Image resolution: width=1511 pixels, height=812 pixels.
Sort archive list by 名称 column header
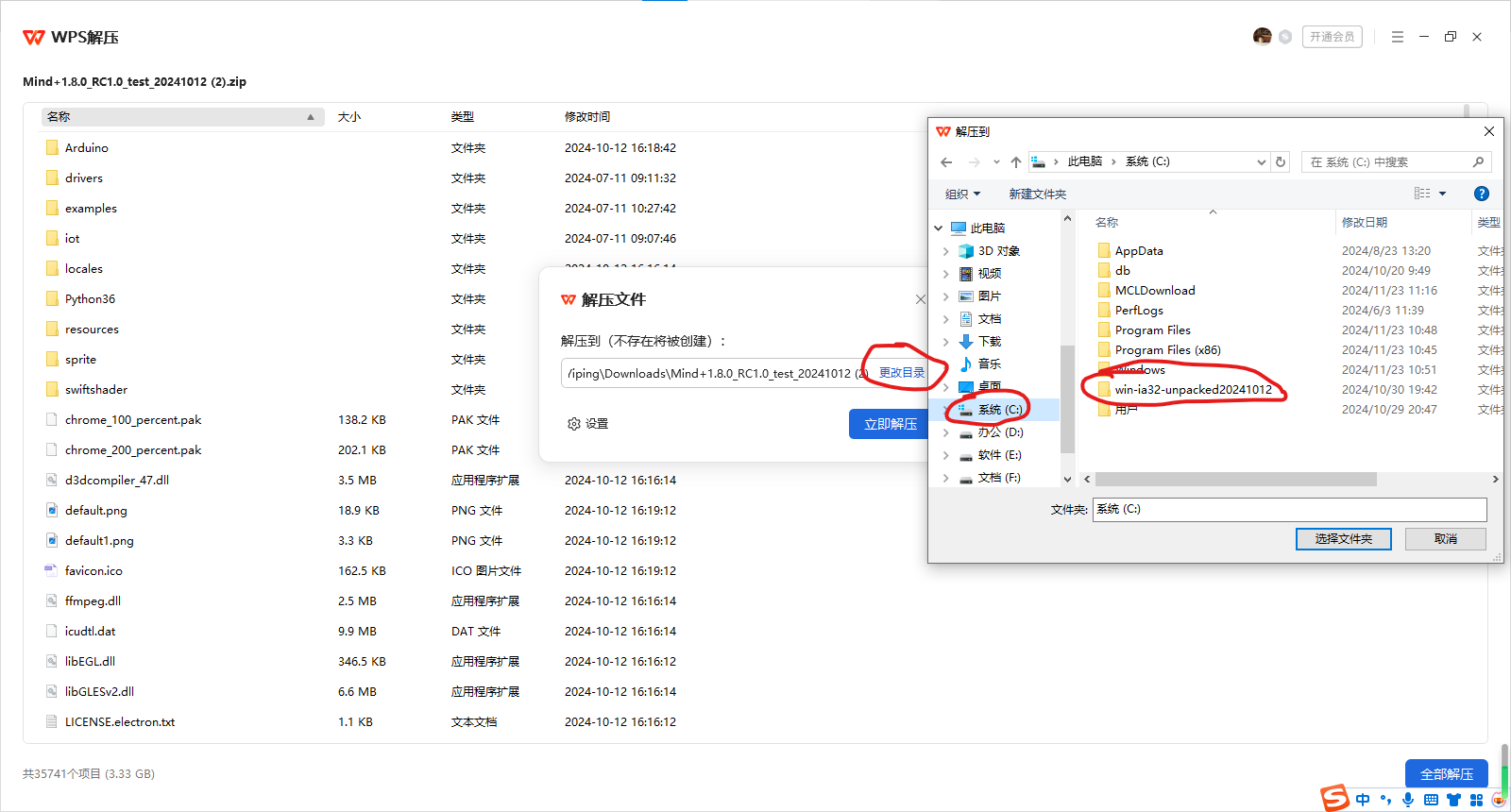click(x=183, y=117)
